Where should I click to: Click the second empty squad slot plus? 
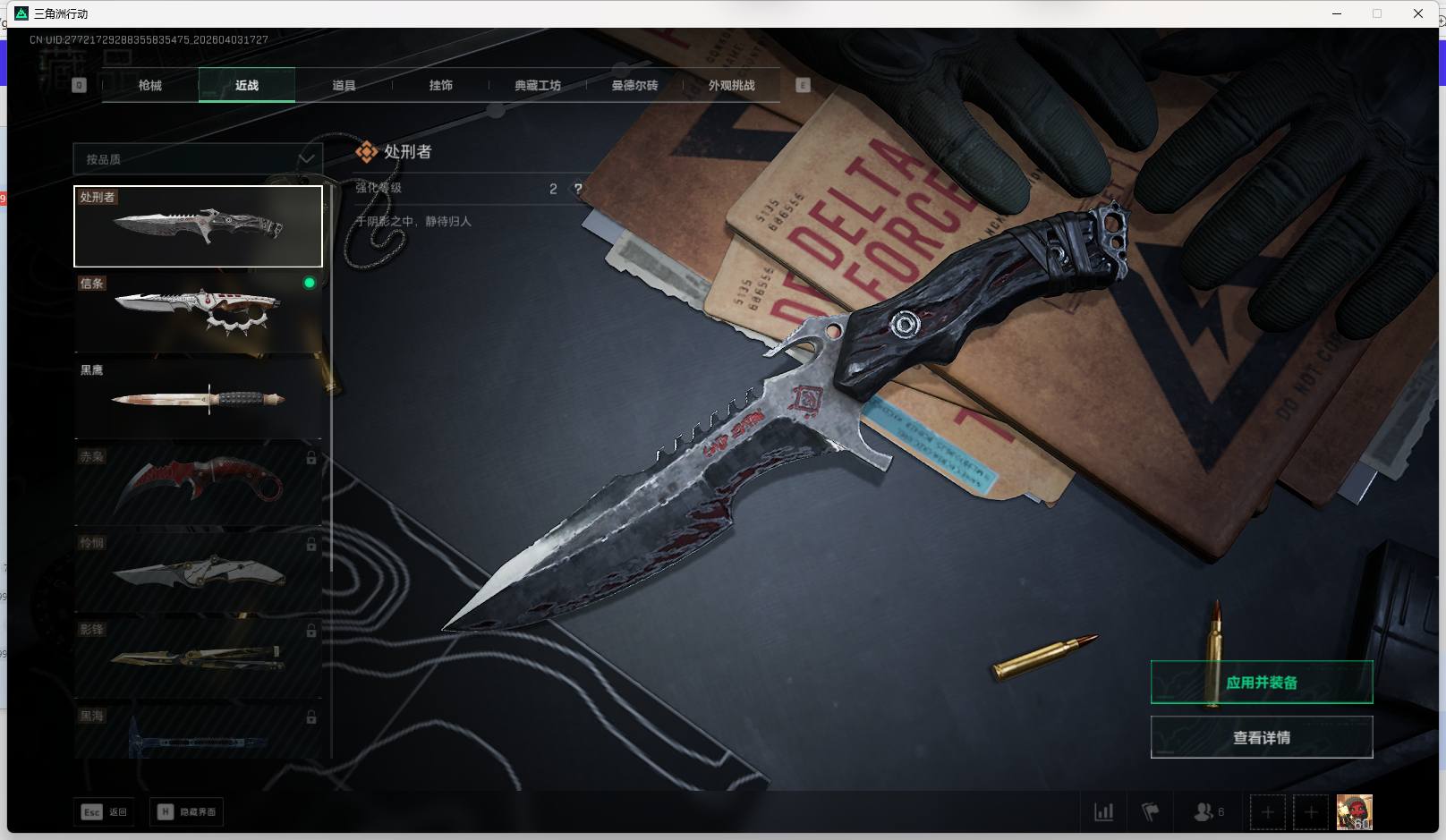coord(1311,812)
